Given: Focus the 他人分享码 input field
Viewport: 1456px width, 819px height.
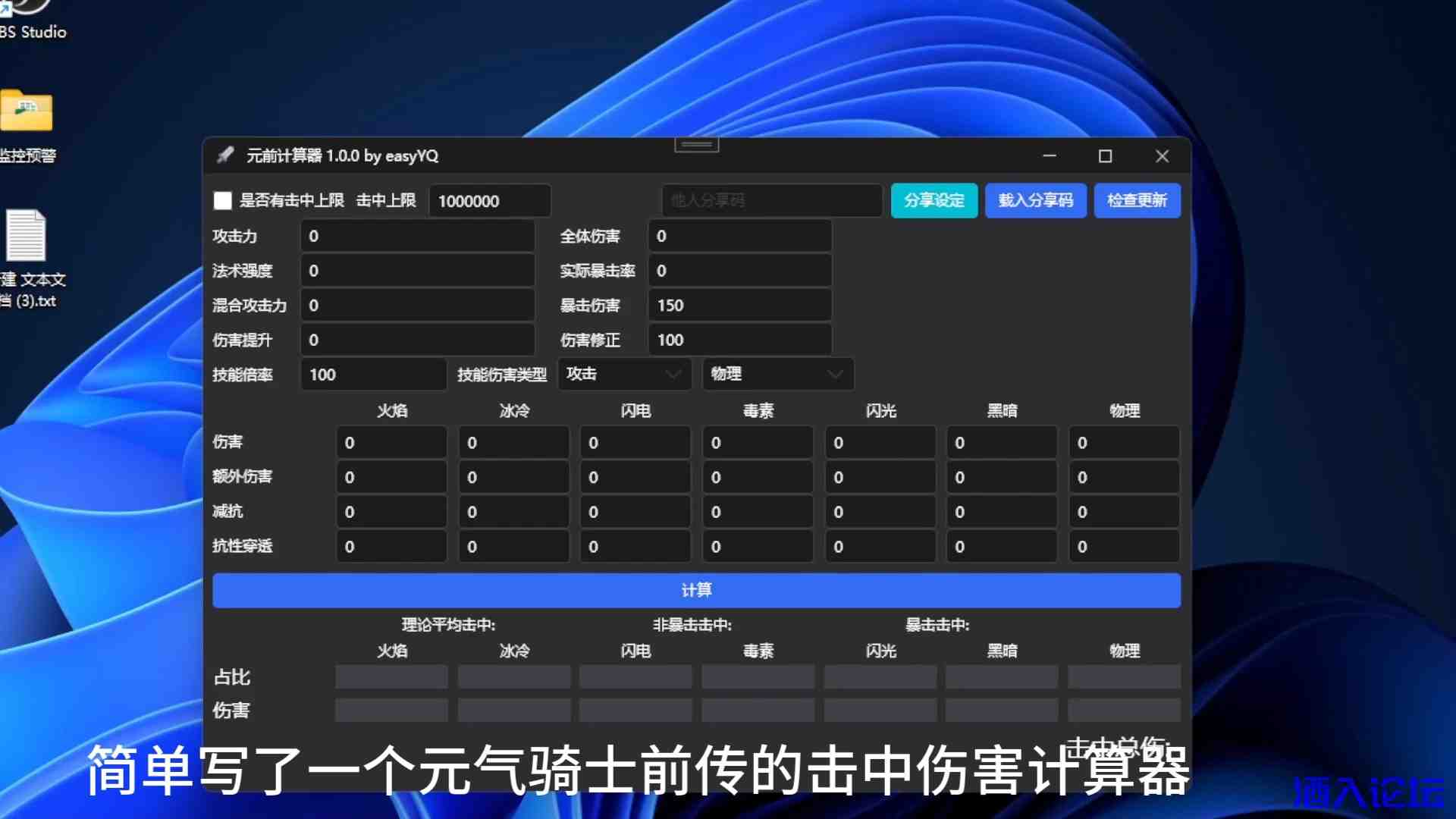Looking at the screenshot, I should (771, 201).
